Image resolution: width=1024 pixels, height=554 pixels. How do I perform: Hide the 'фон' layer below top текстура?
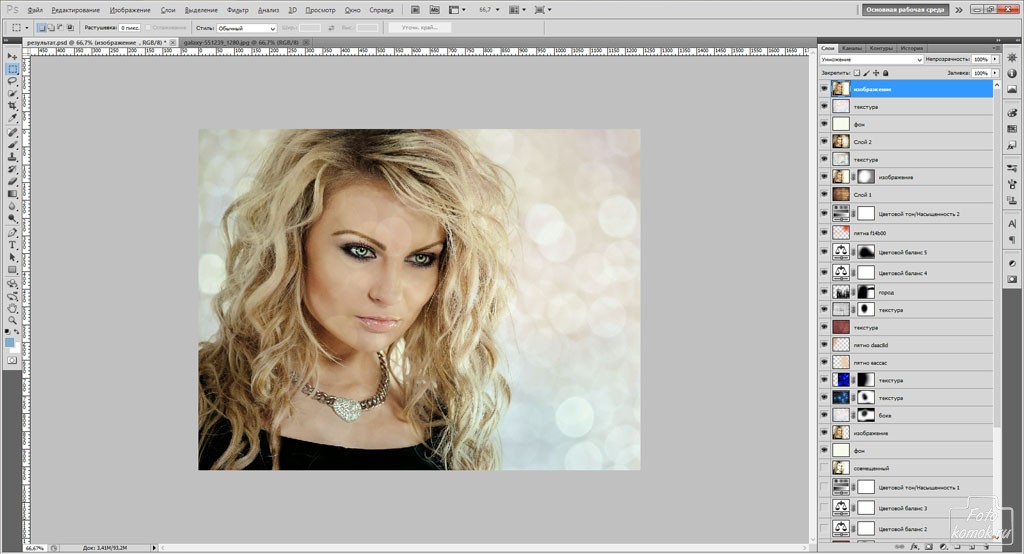(824, 124)
